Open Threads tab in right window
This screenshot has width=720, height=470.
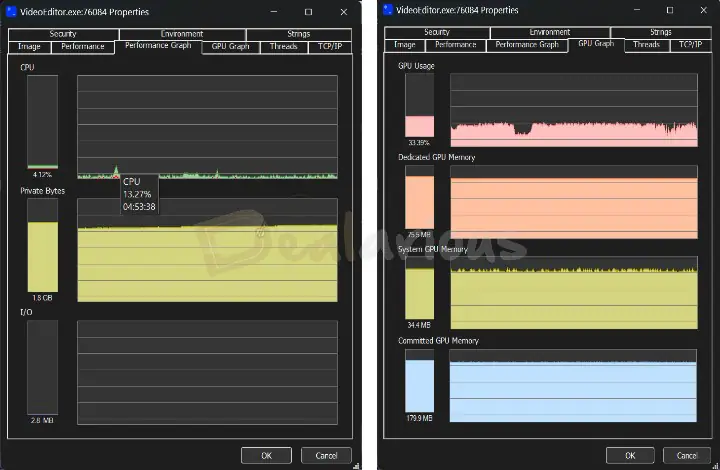(x=647, y=45)
